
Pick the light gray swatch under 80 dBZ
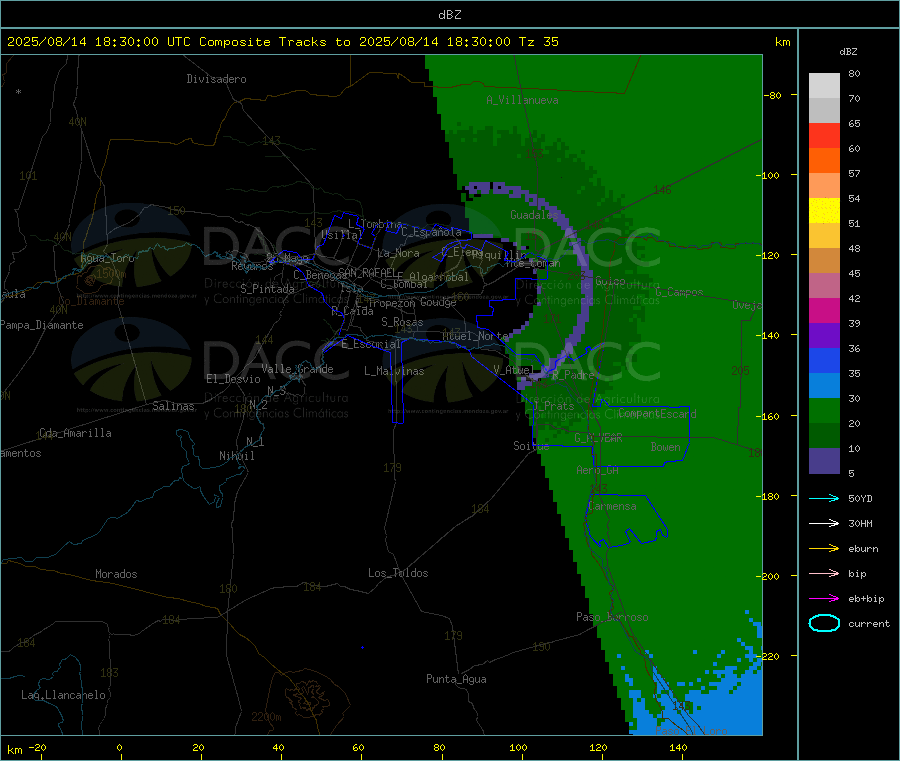coord(824,86)
